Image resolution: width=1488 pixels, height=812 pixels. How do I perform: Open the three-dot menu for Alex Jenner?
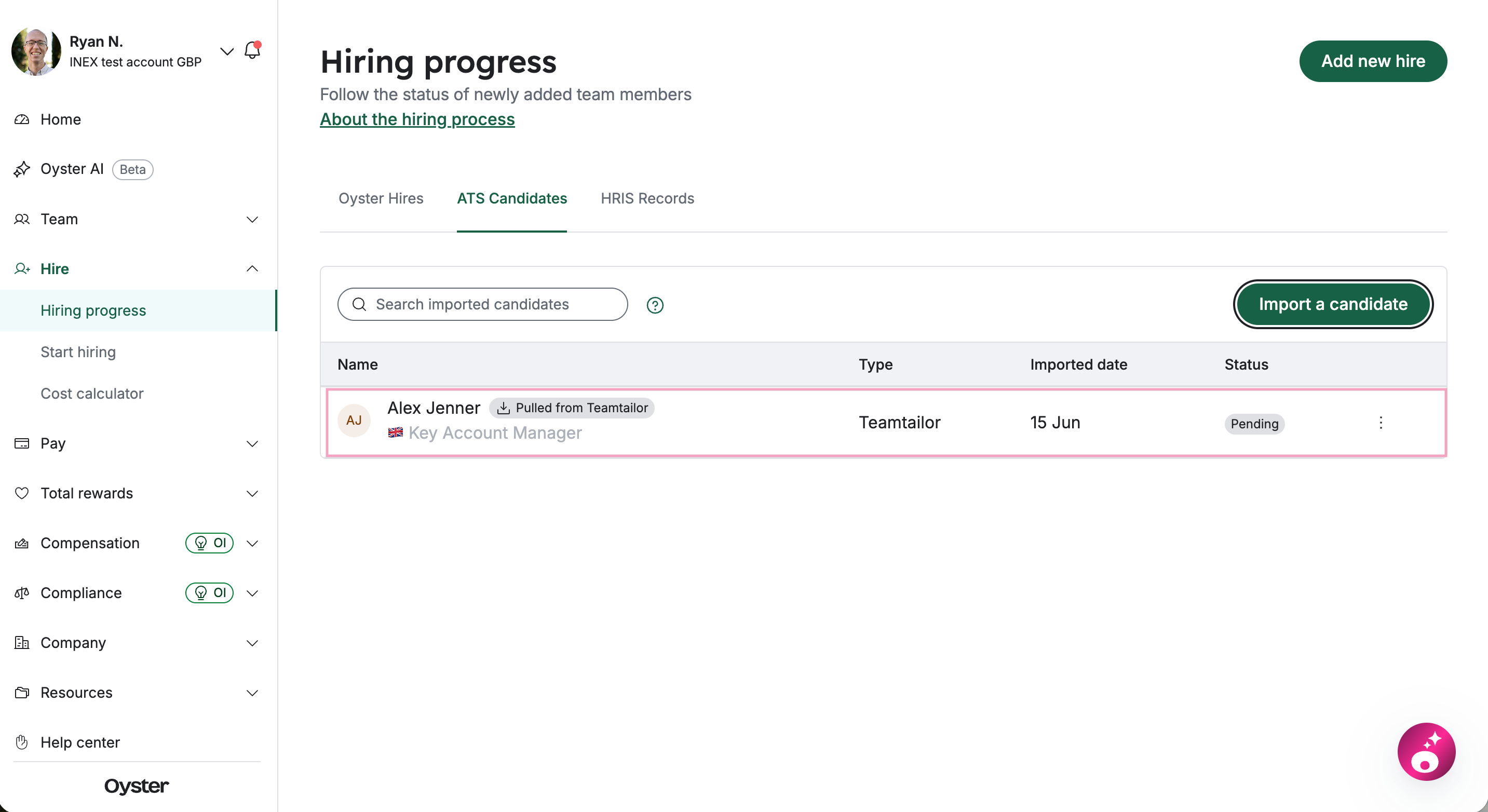tap(1381, 423)
